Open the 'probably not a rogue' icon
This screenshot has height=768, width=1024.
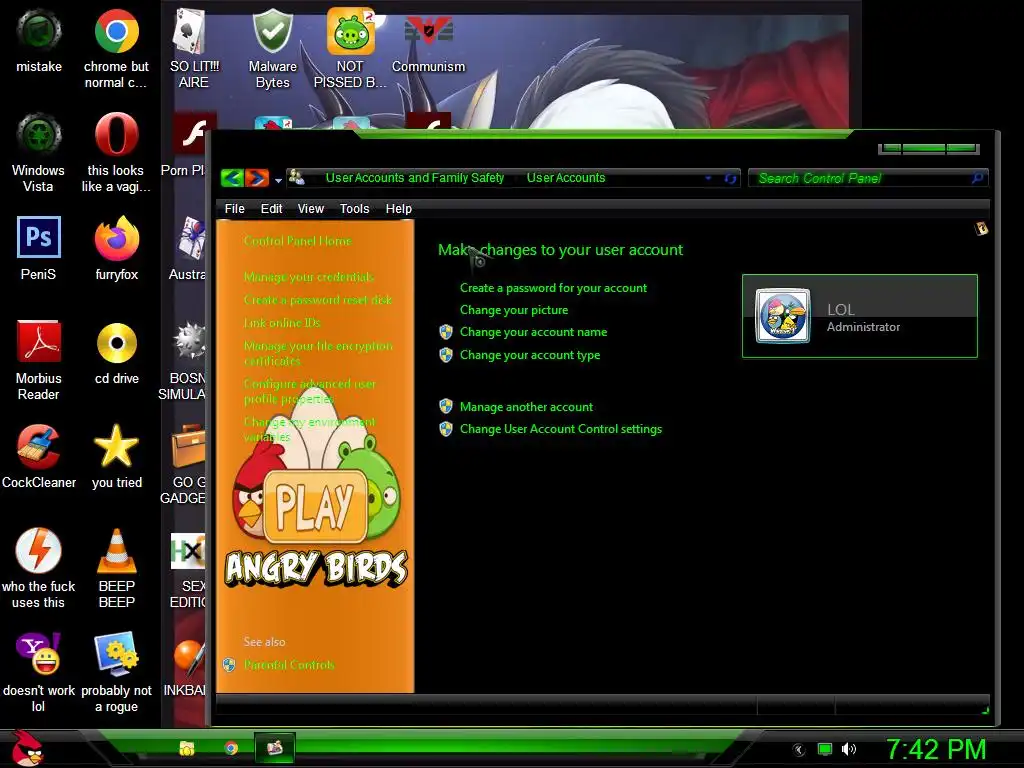[x=116, y=672]
